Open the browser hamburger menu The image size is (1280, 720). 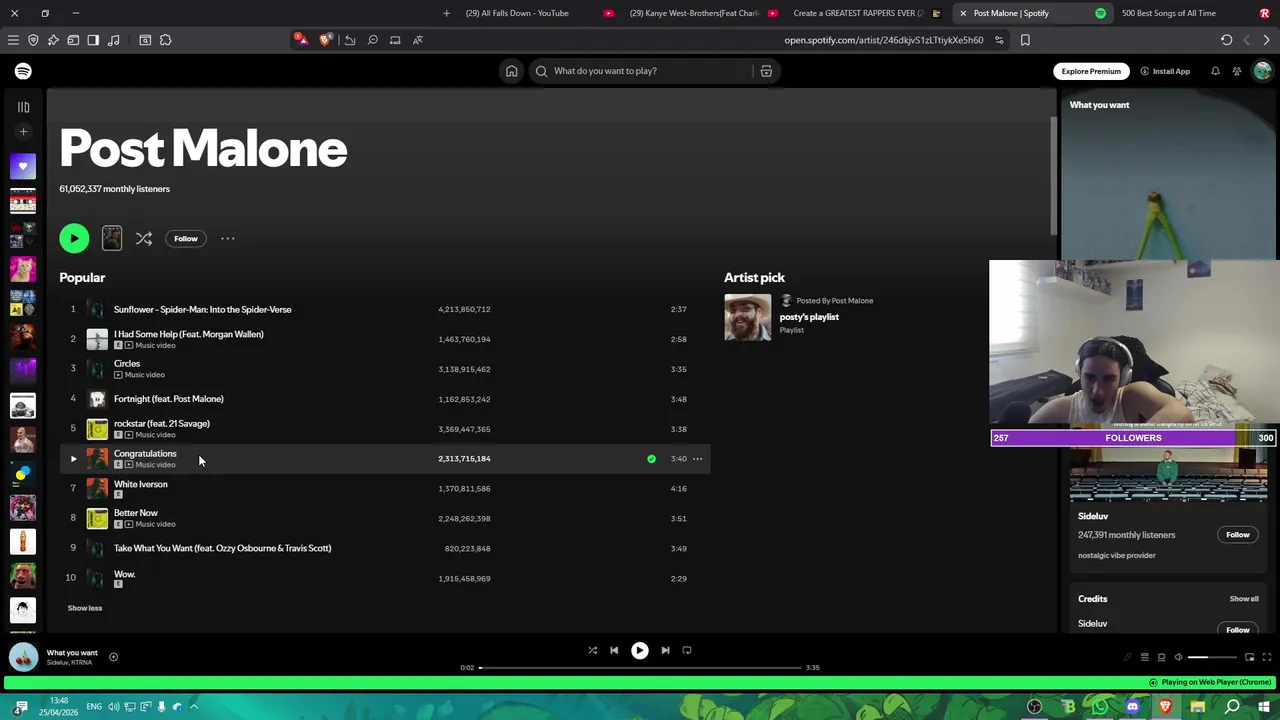tap(13, 40)
